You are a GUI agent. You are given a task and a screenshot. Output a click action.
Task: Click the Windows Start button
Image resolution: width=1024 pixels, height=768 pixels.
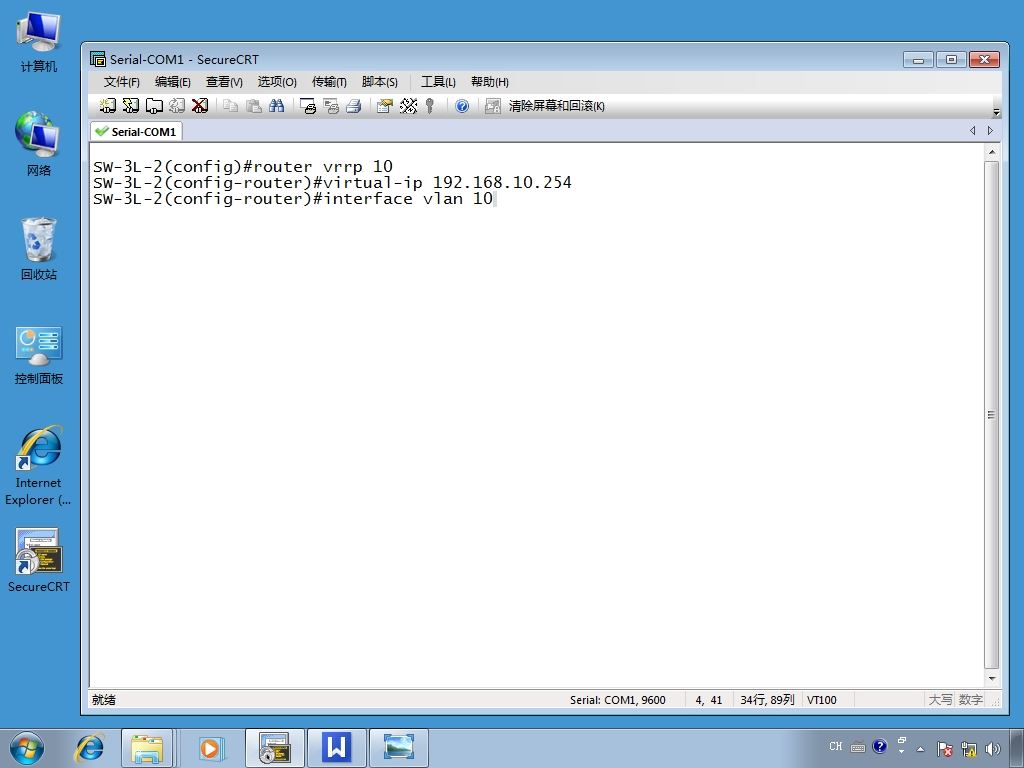pyautogui.click(x=27, y=748)
